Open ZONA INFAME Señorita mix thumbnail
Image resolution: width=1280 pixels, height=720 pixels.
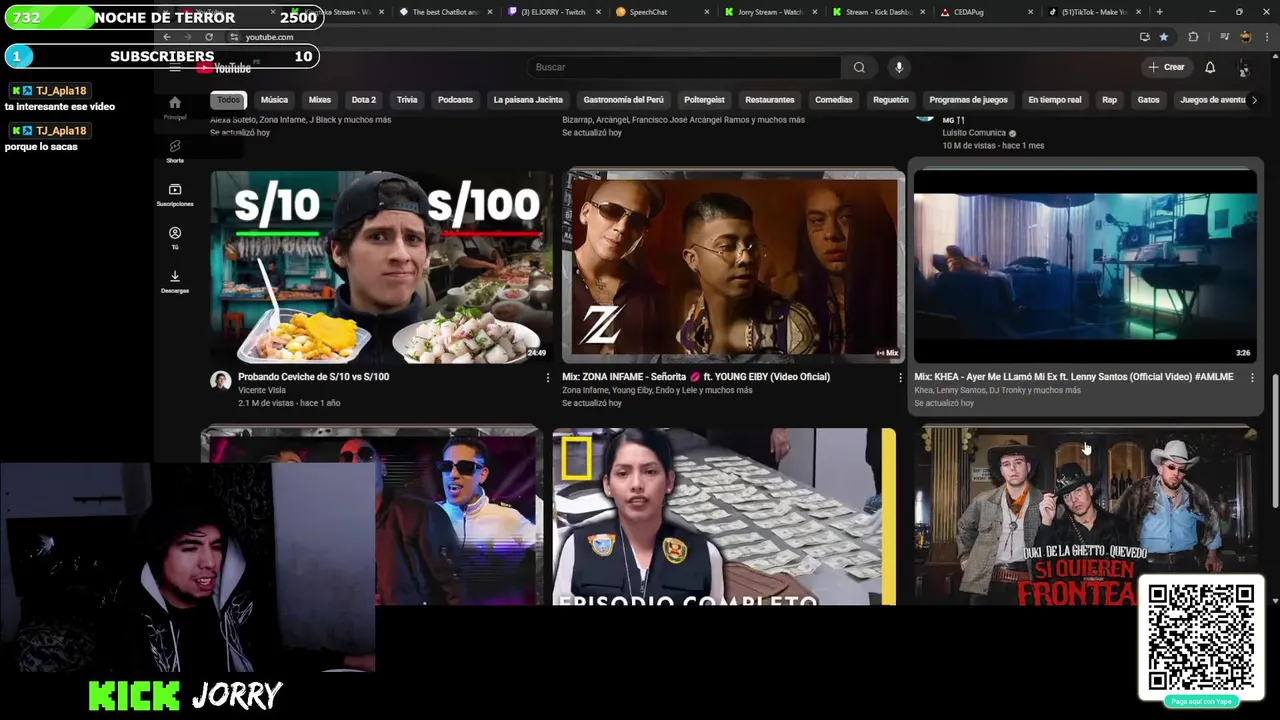point(733,266)
